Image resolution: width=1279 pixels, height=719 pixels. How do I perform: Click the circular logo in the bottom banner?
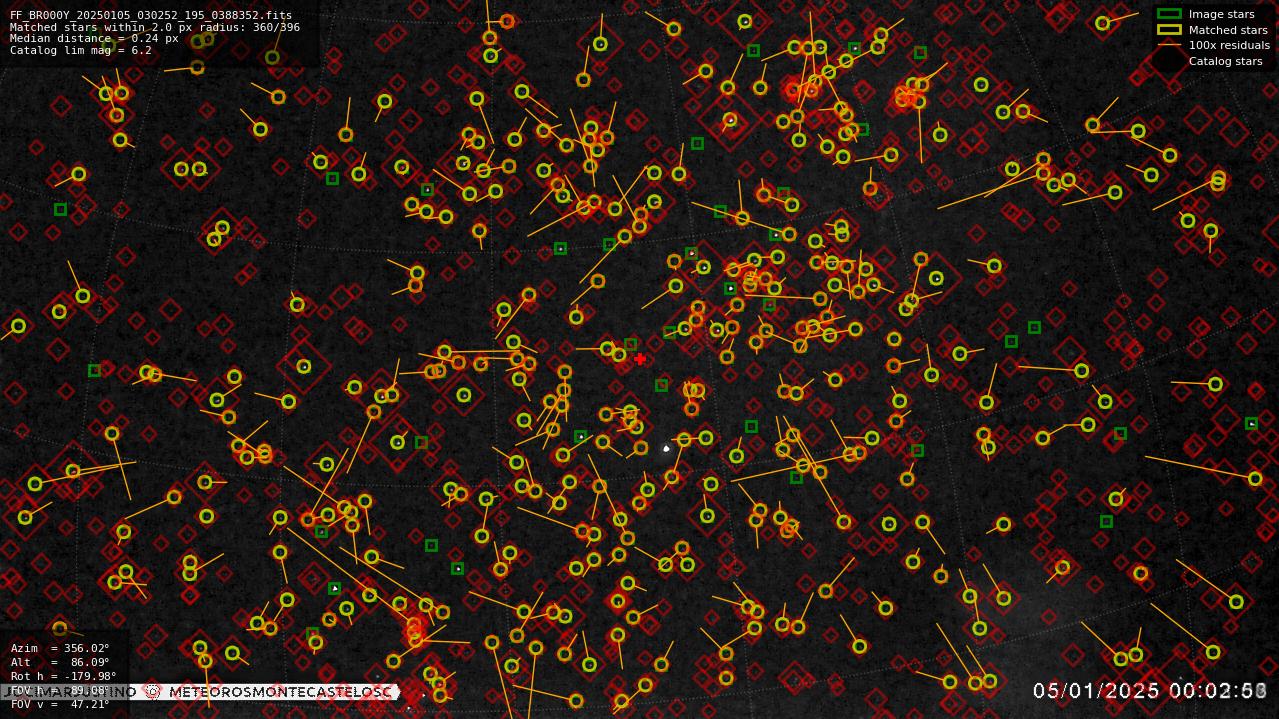(153, 691)
